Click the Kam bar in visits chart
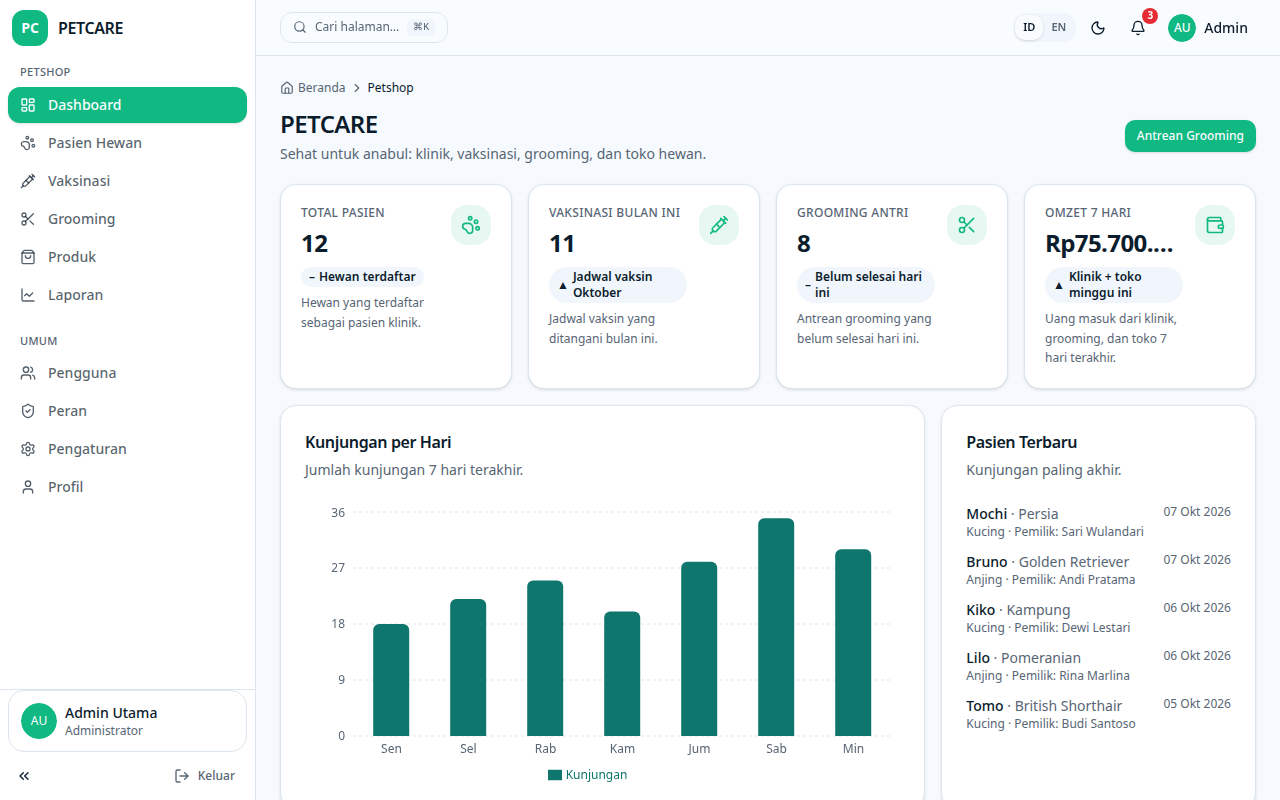Image resolution: width=1280 pixels, height=800 pixels. click(622, 674)
